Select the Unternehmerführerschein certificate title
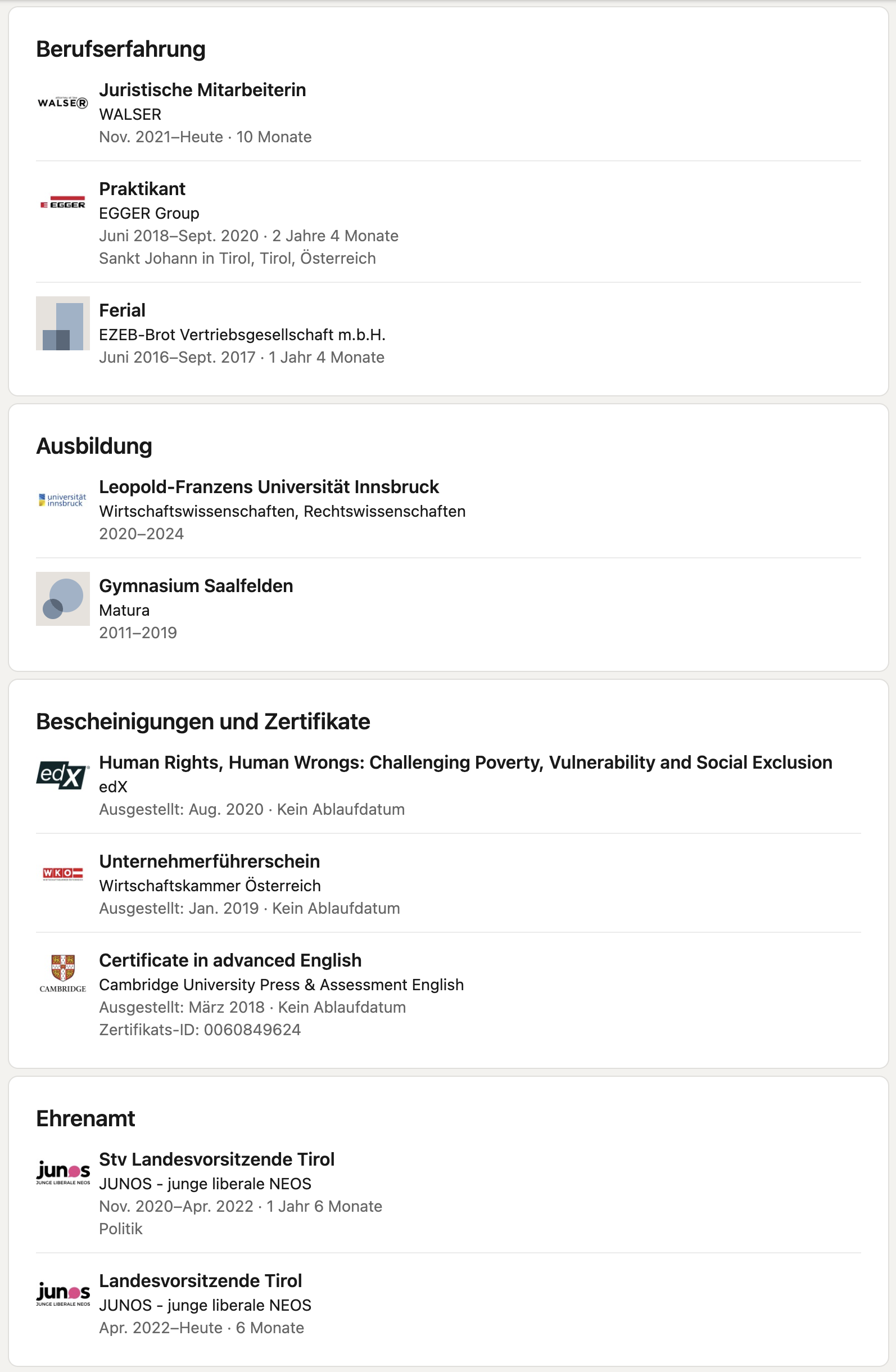 (209, 862)
